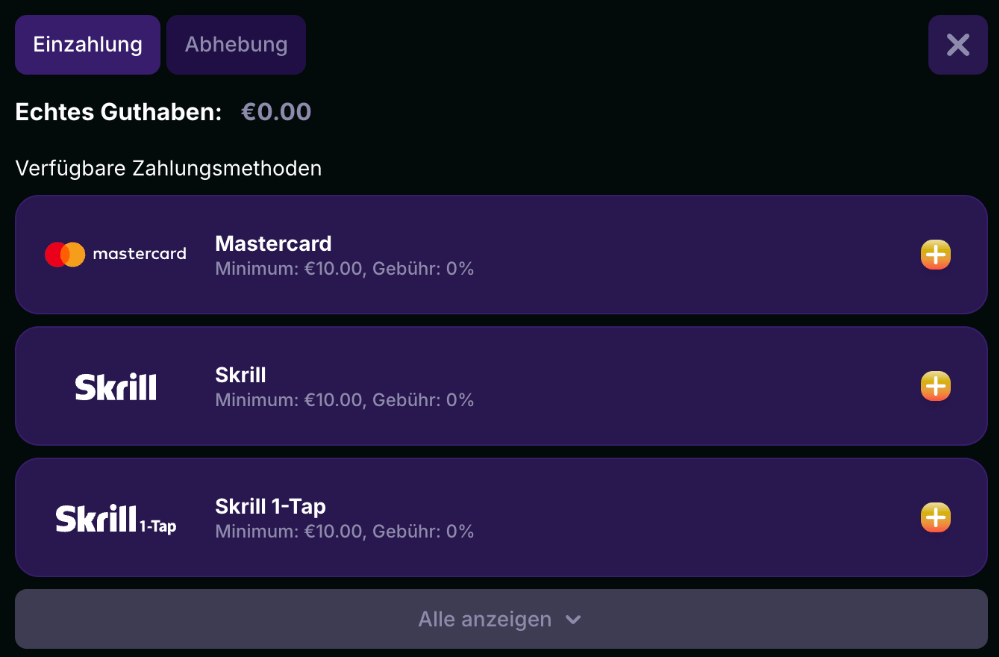Image resolution: width=999 pixels, height=657 pixels.
Task: Click the Skrill minimum fee text
Action: pyautogui.click(x=344, y=400)
